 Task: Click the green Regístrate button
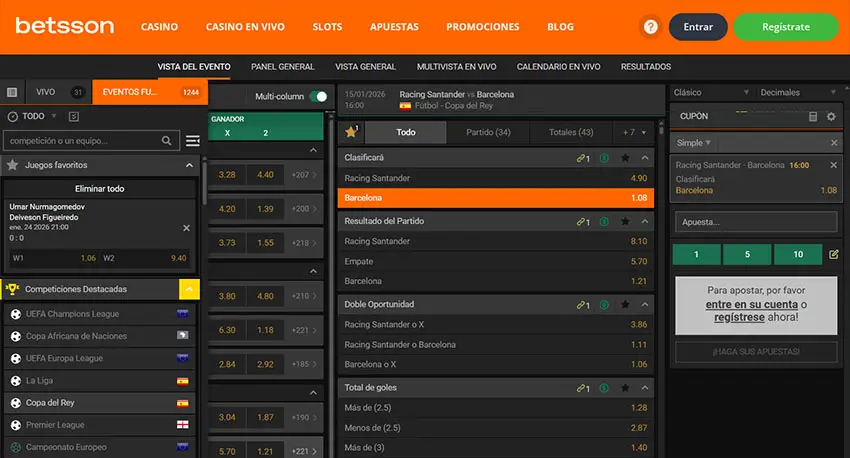click(785, 27)
